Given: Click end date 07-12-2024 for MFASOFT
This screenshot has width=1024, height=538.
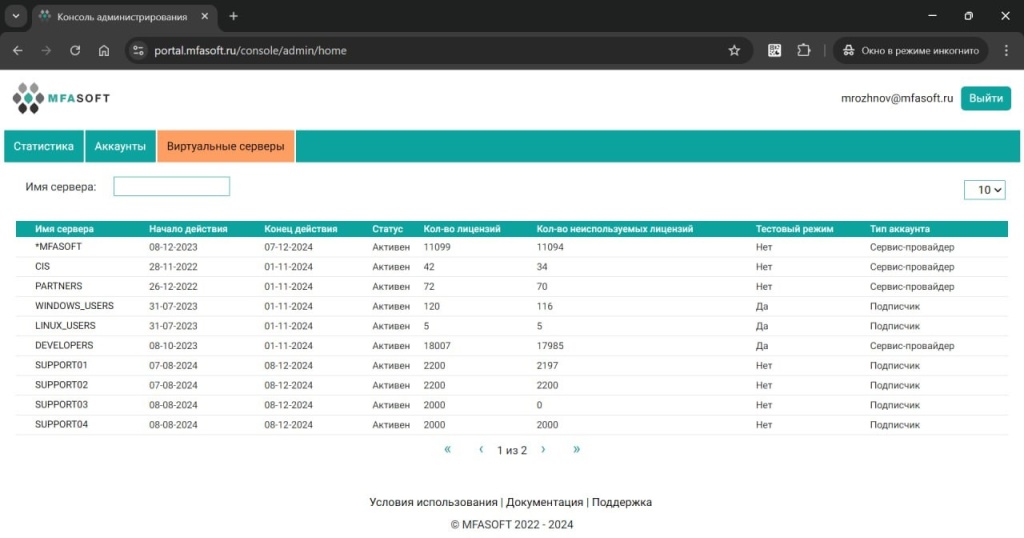Looking at the screenshot, I should (x=288, y=247).
